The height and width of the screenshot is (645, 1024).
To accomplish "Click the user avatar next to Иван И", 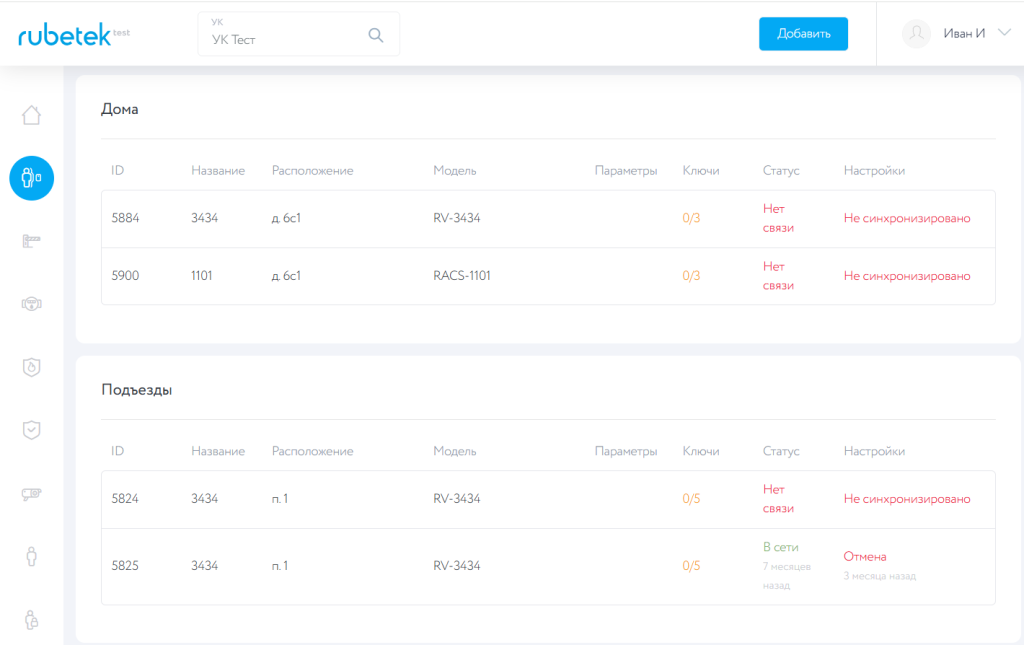I will coord(916,34).
